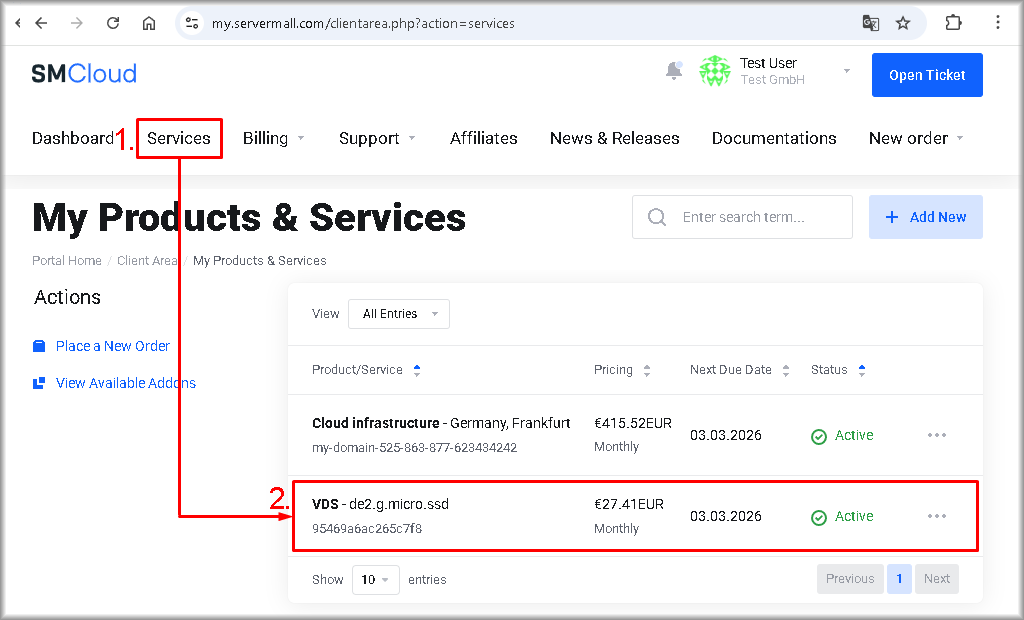
Task: Open the browser extensions puzzle icon
Action: 953,23
